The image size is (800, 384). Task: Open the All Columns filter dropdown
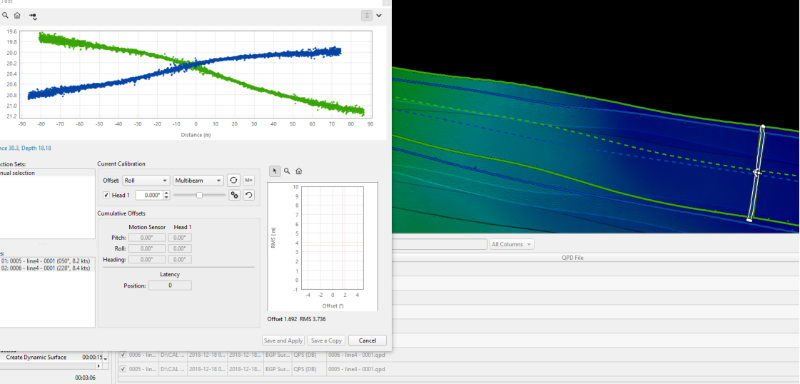(x=512, y=244)
